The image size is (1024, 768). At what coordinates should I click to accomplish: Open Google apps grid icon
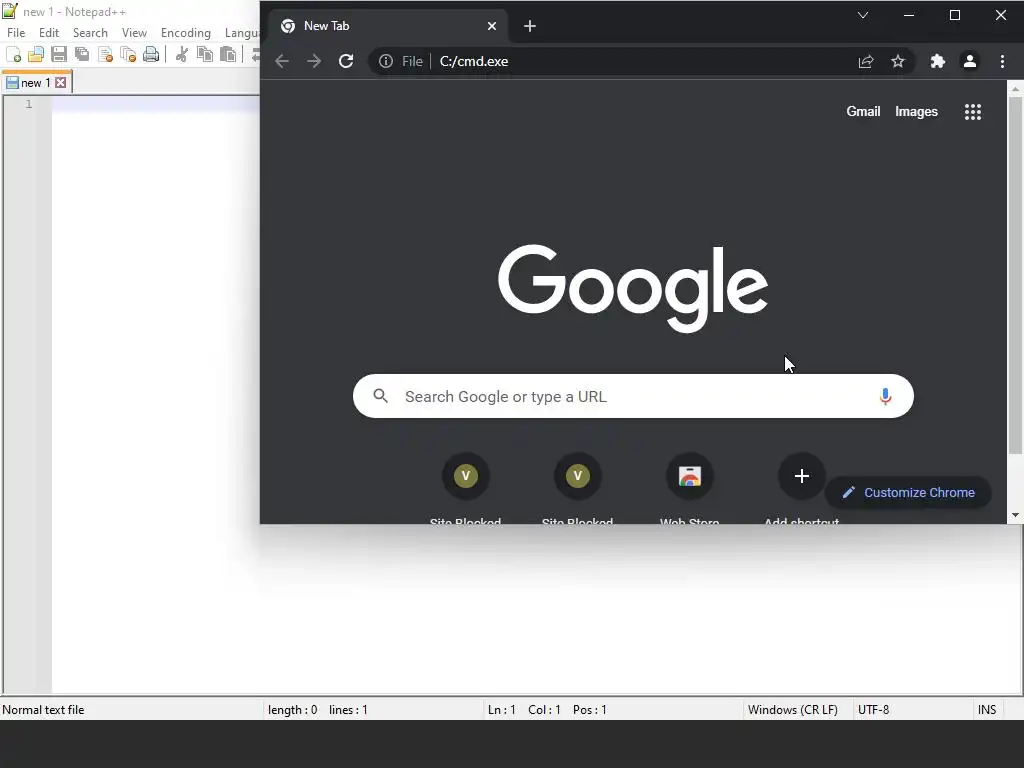coord(973,112)
